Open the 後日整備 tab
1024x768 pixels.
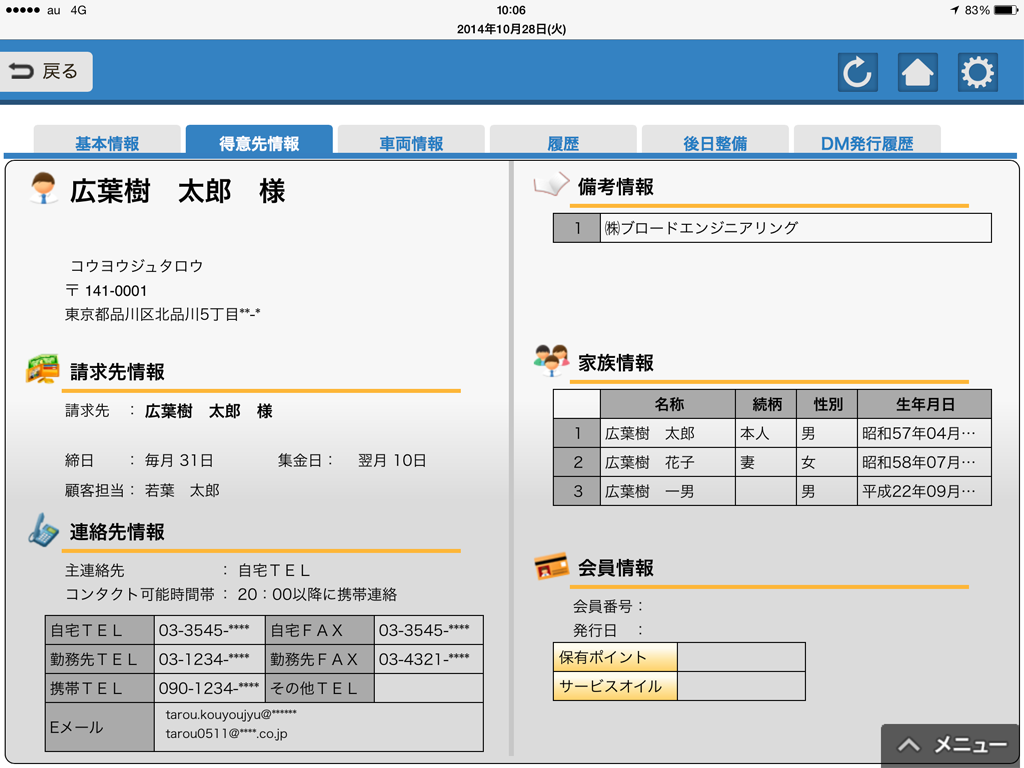pos(715,142)
